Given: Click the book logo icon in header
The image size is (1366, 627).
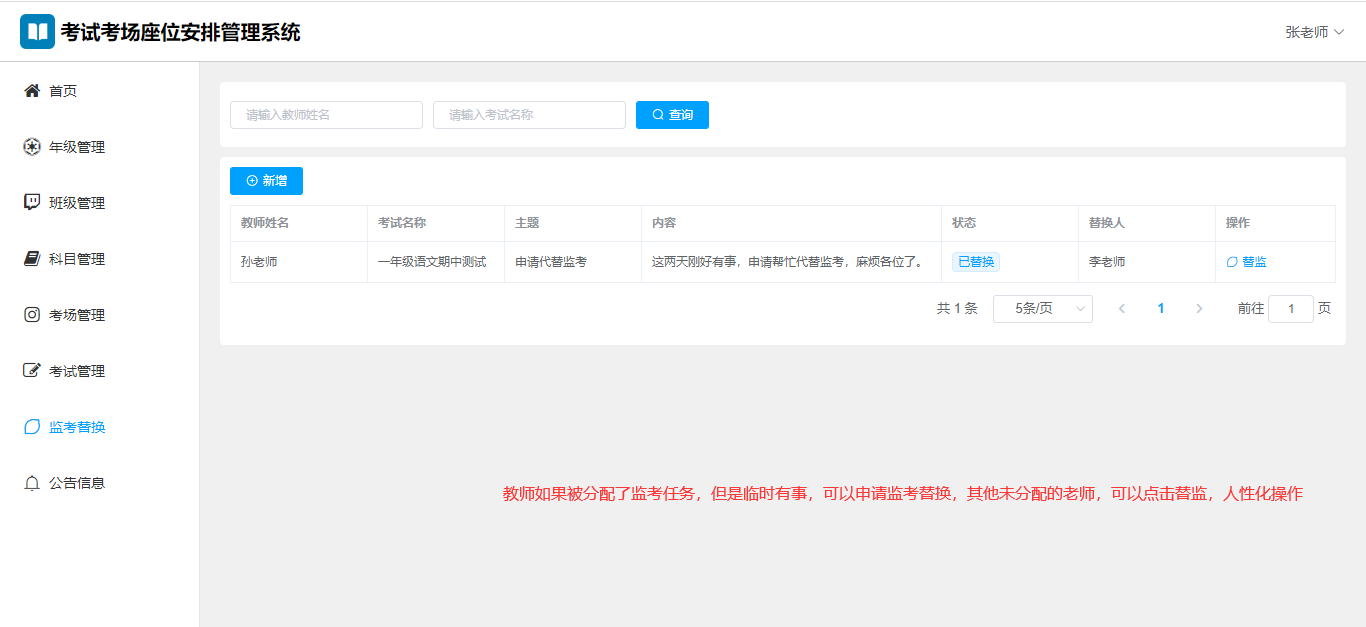Looking at the screenshot, I should [38, 32].
